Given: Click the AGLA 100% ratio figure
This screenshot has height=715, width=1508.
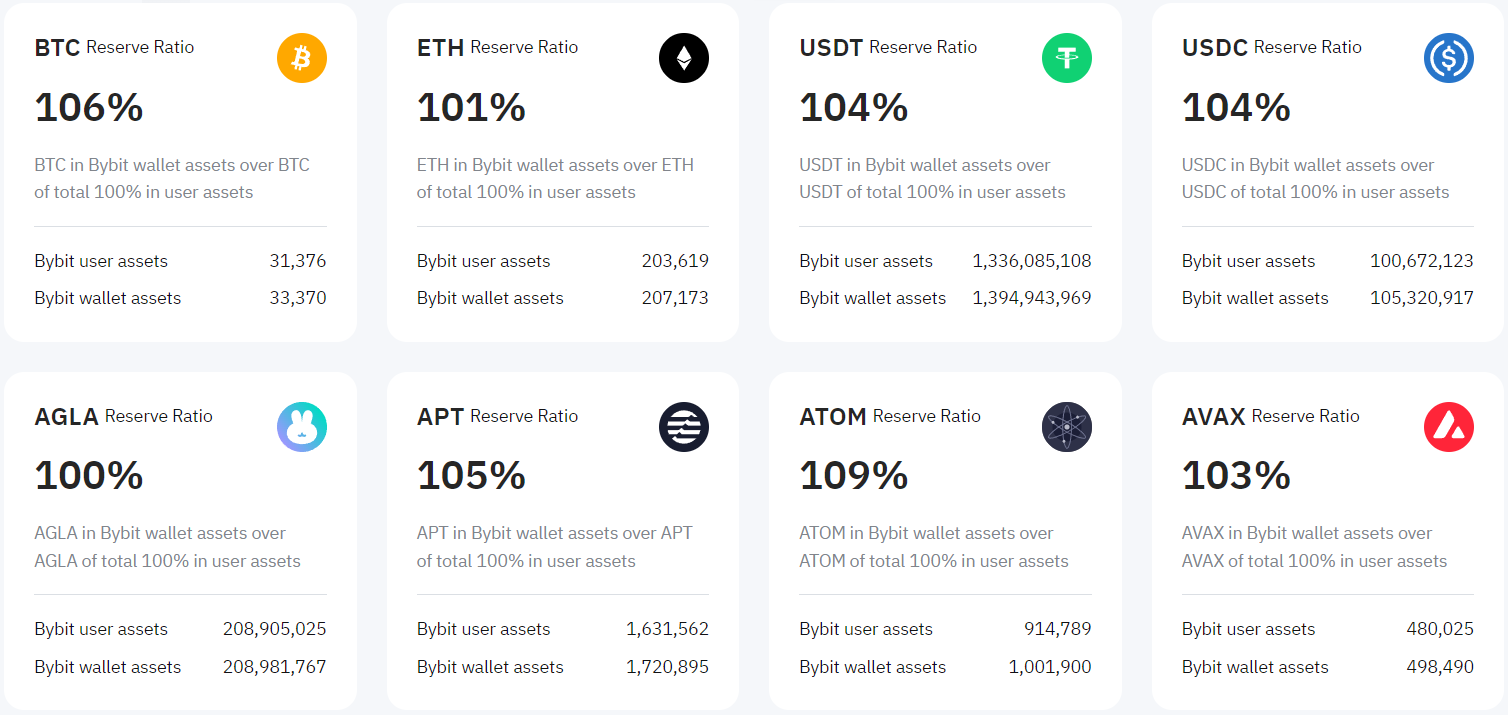Looking at the screenshot, I should coord(89,476).
